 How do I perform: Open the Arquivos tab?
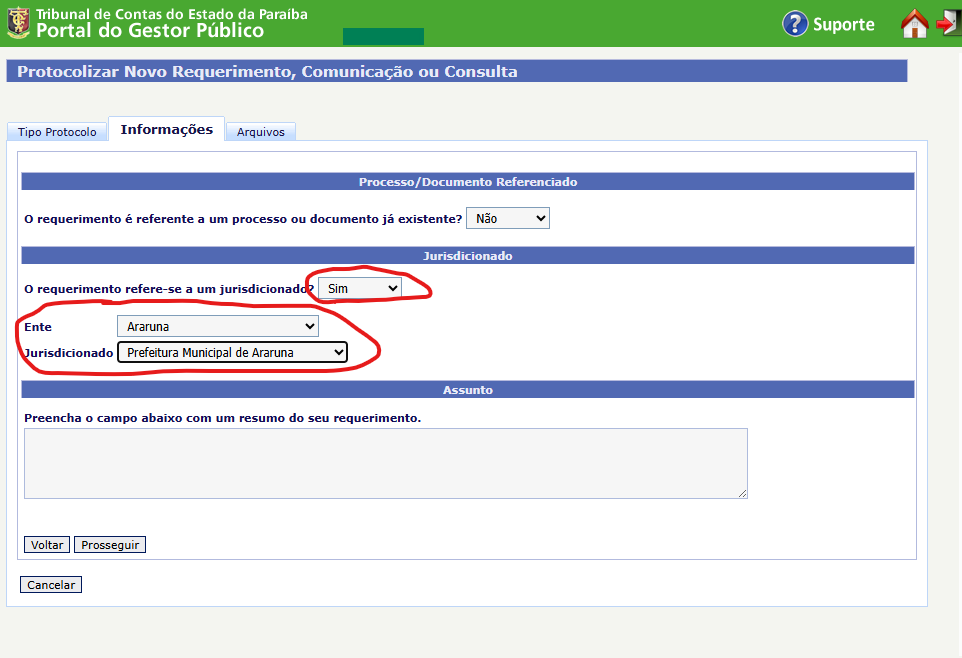click(x=261, y=132)
